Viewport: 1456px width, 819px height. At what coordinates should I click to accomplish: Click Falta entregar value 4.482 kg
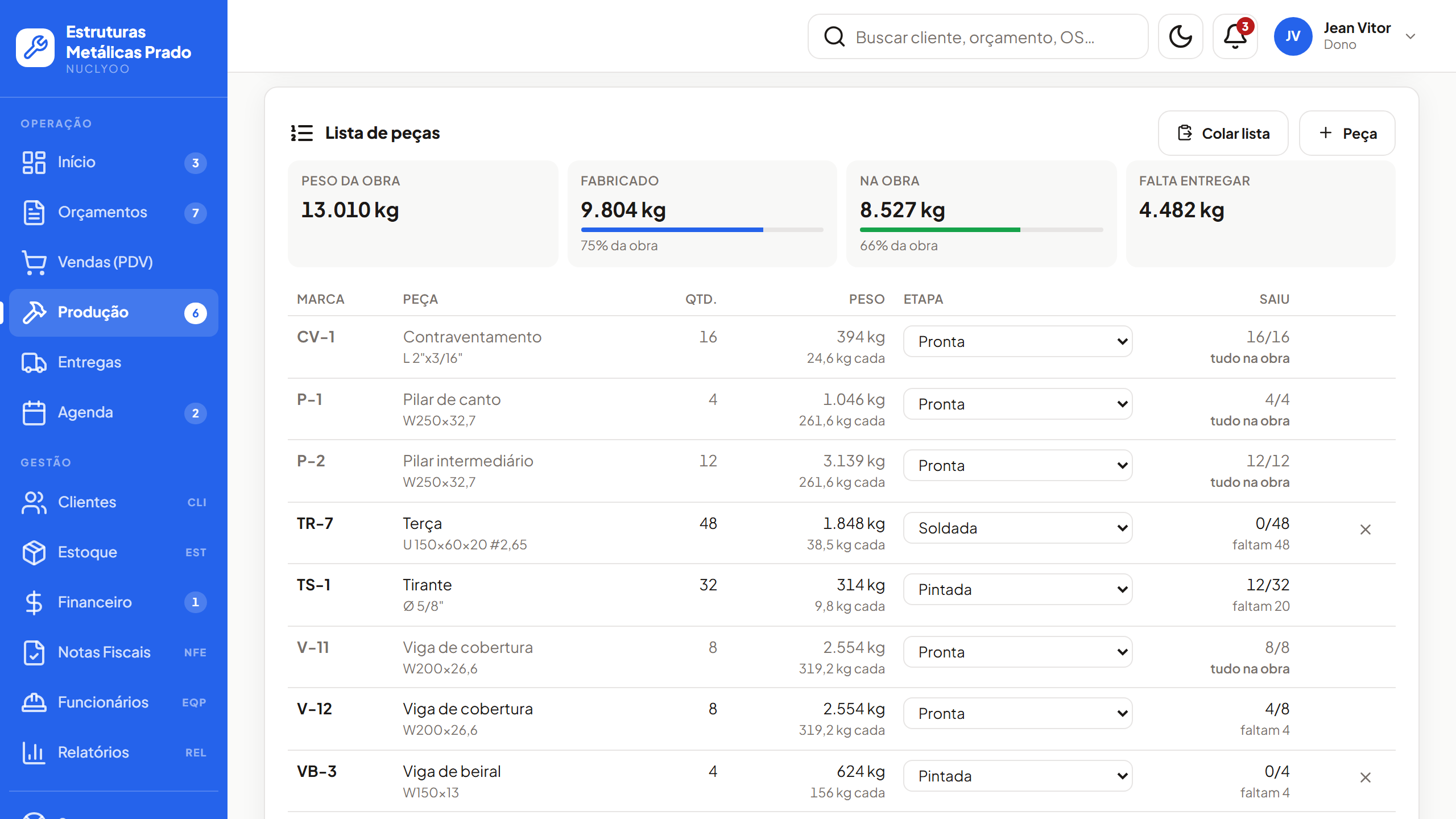pos(1181,210)
